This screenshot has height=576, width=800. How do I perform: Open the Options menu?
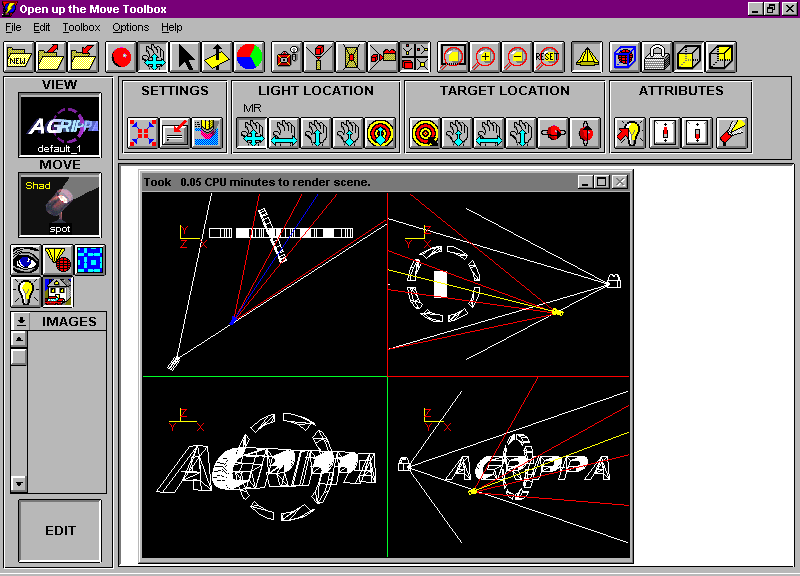pyautogui.click(x=131, y=28)
